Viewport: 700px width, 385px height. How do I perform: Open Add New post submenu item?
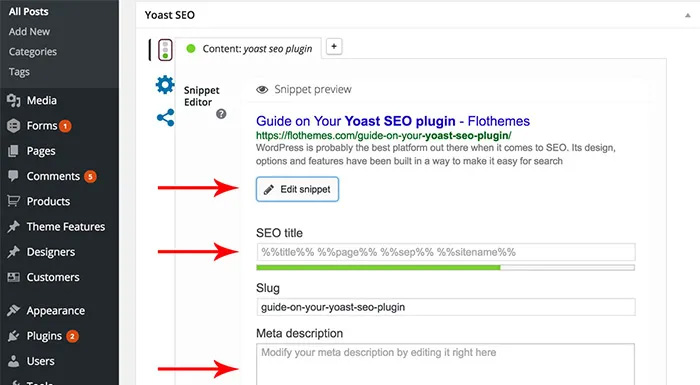tap(29, 32)
